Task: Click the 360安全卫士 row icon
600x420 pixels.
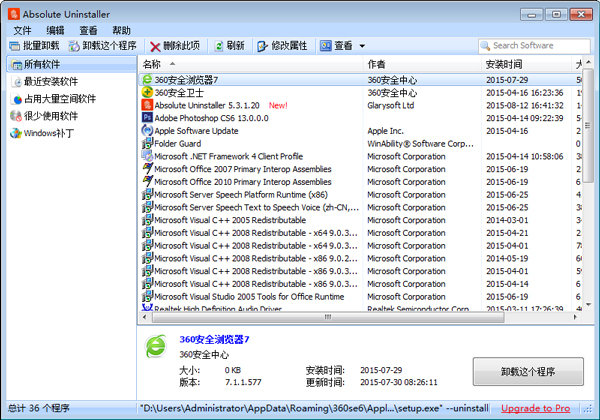Action: coord(147,92)
